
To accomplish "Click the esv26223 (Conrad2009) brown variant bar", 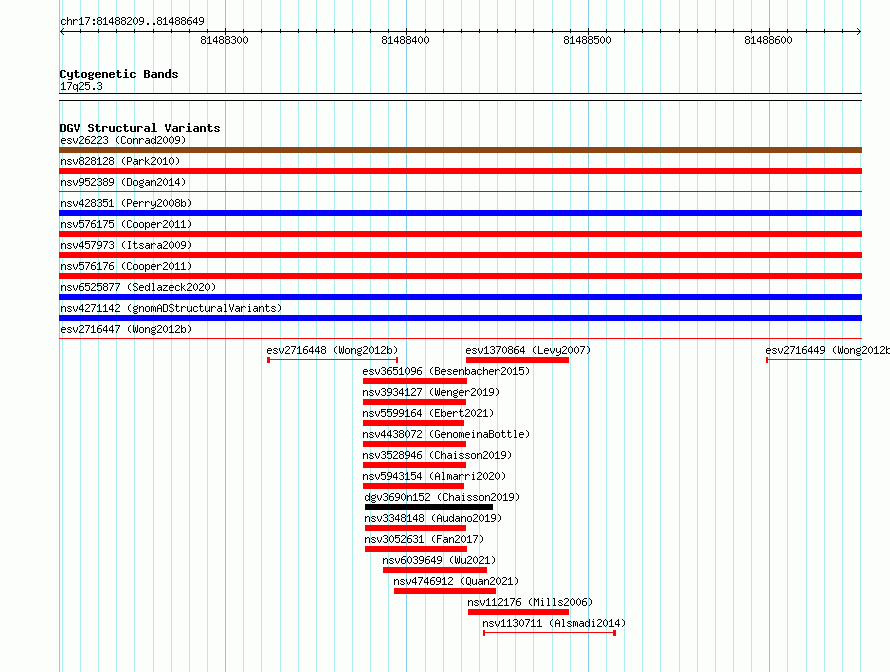I will tap(460, 150).
